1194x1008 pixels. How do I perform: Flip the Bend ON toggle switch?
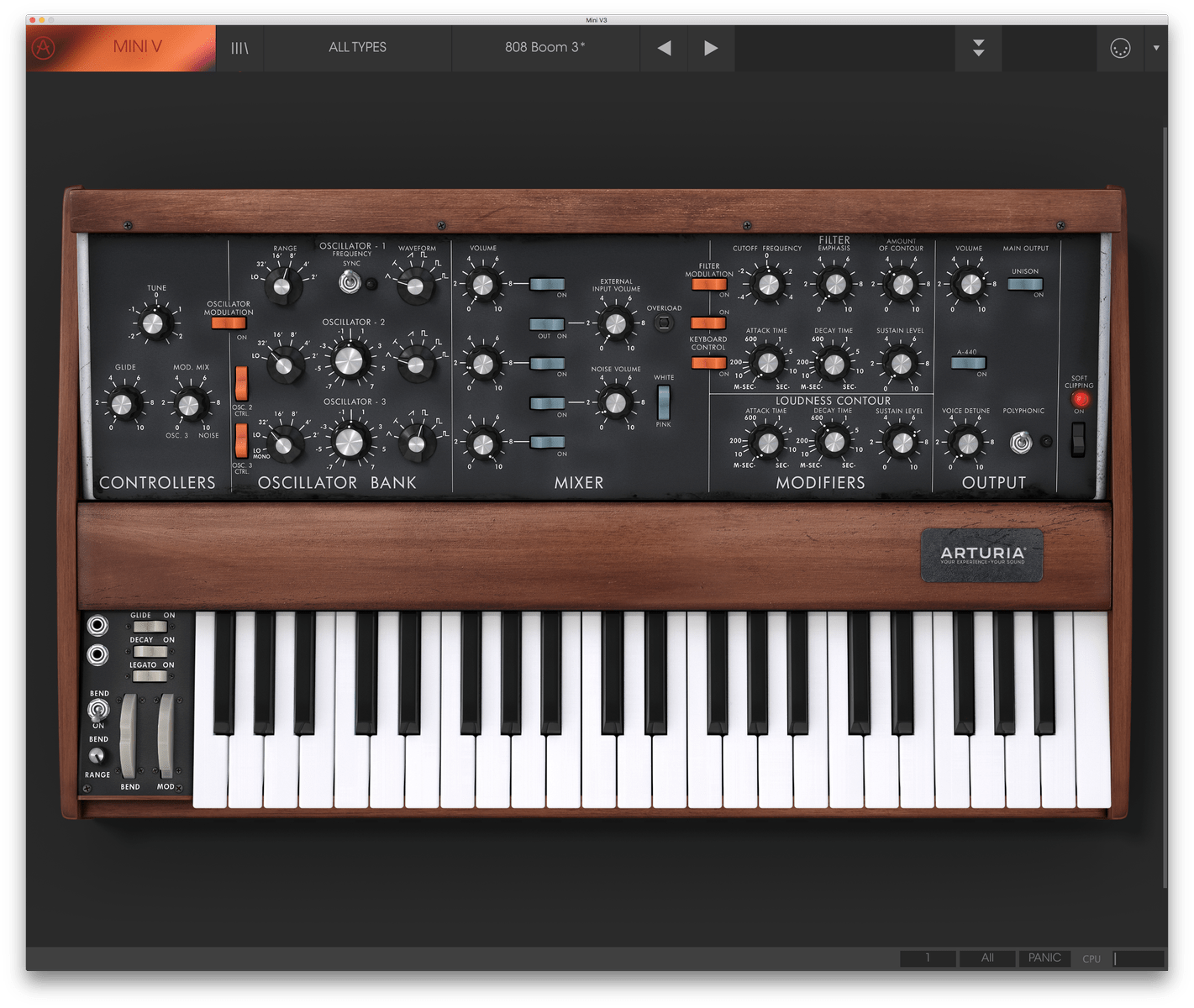tap(98, 711)
